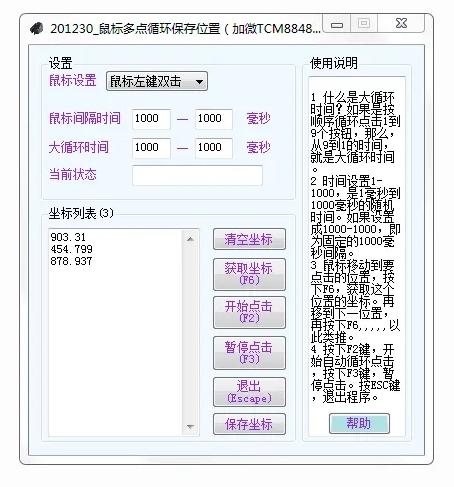
Task: Select coordinate entry 878.937 in list
Action: tap(72, 261)
